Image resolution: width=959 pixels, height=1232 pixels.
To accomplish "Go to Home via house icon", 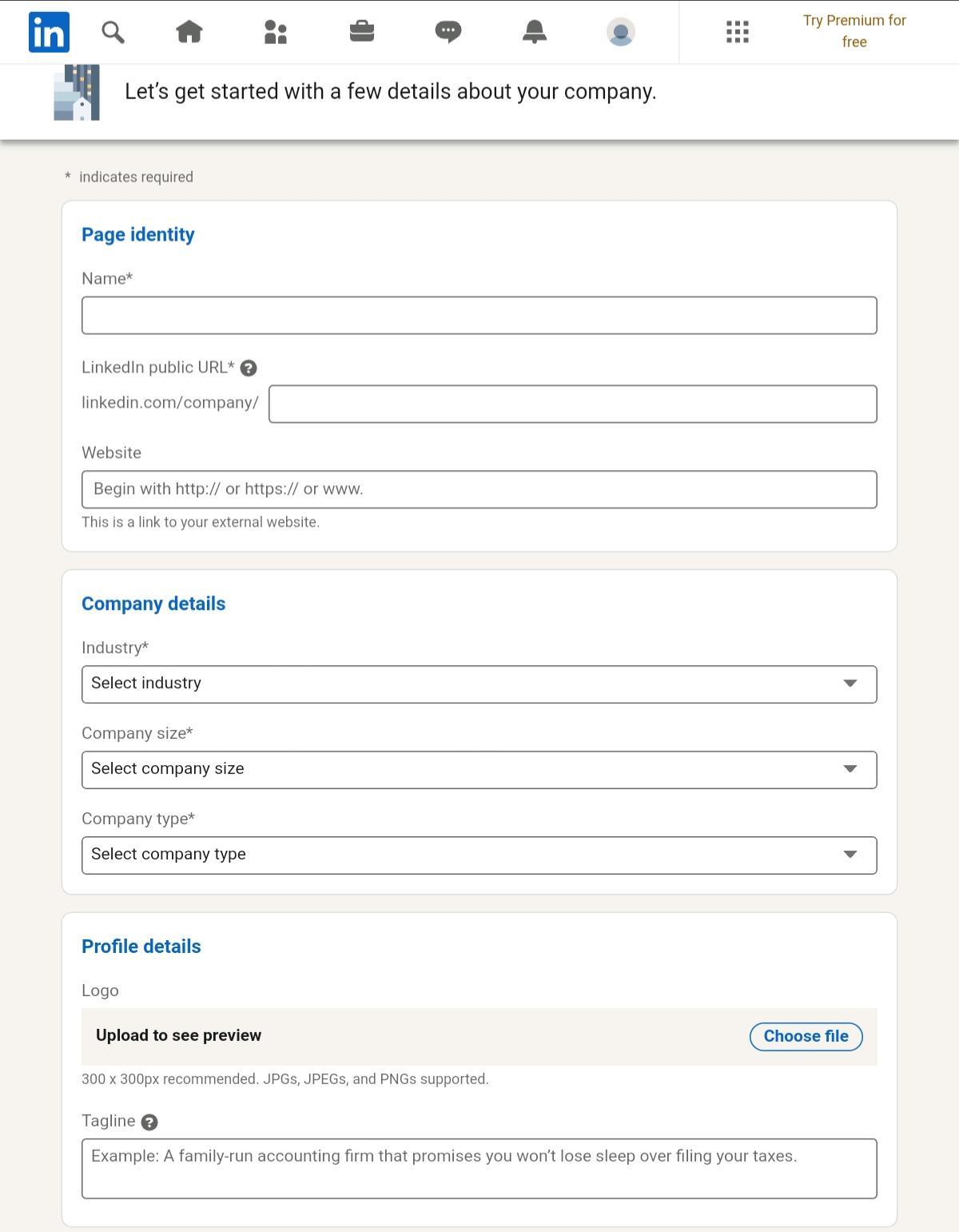I will click(189, 32).
